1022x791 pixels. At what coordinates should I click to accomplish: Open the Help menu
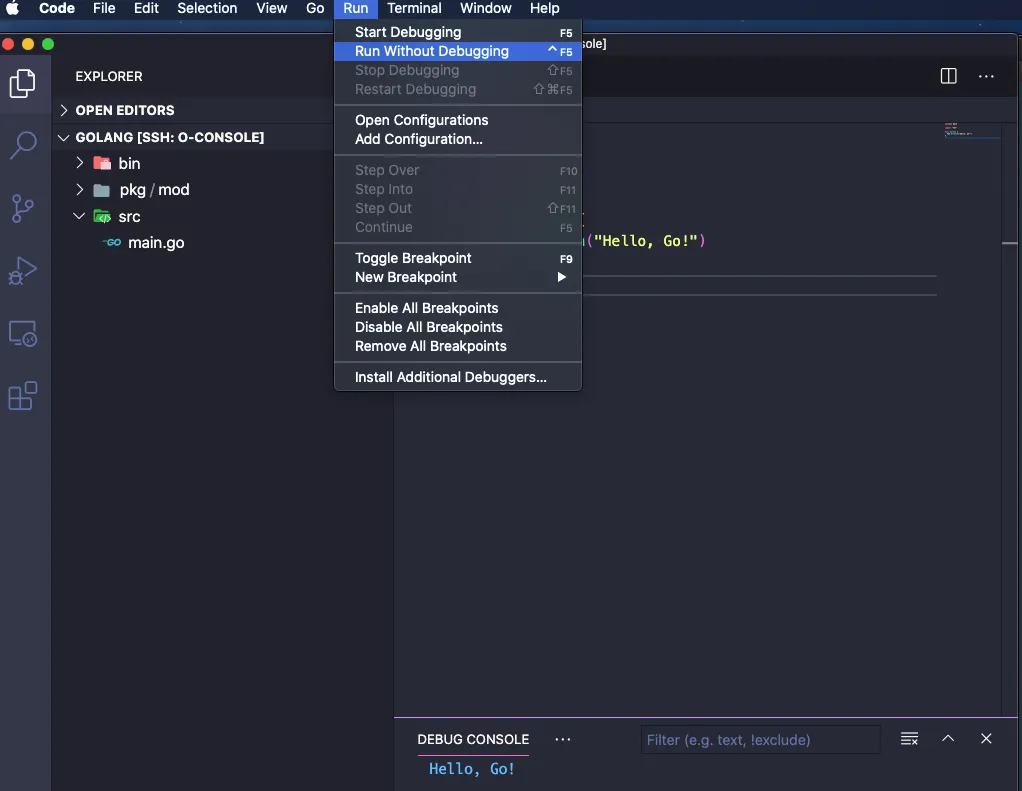[x=544, y=8]
